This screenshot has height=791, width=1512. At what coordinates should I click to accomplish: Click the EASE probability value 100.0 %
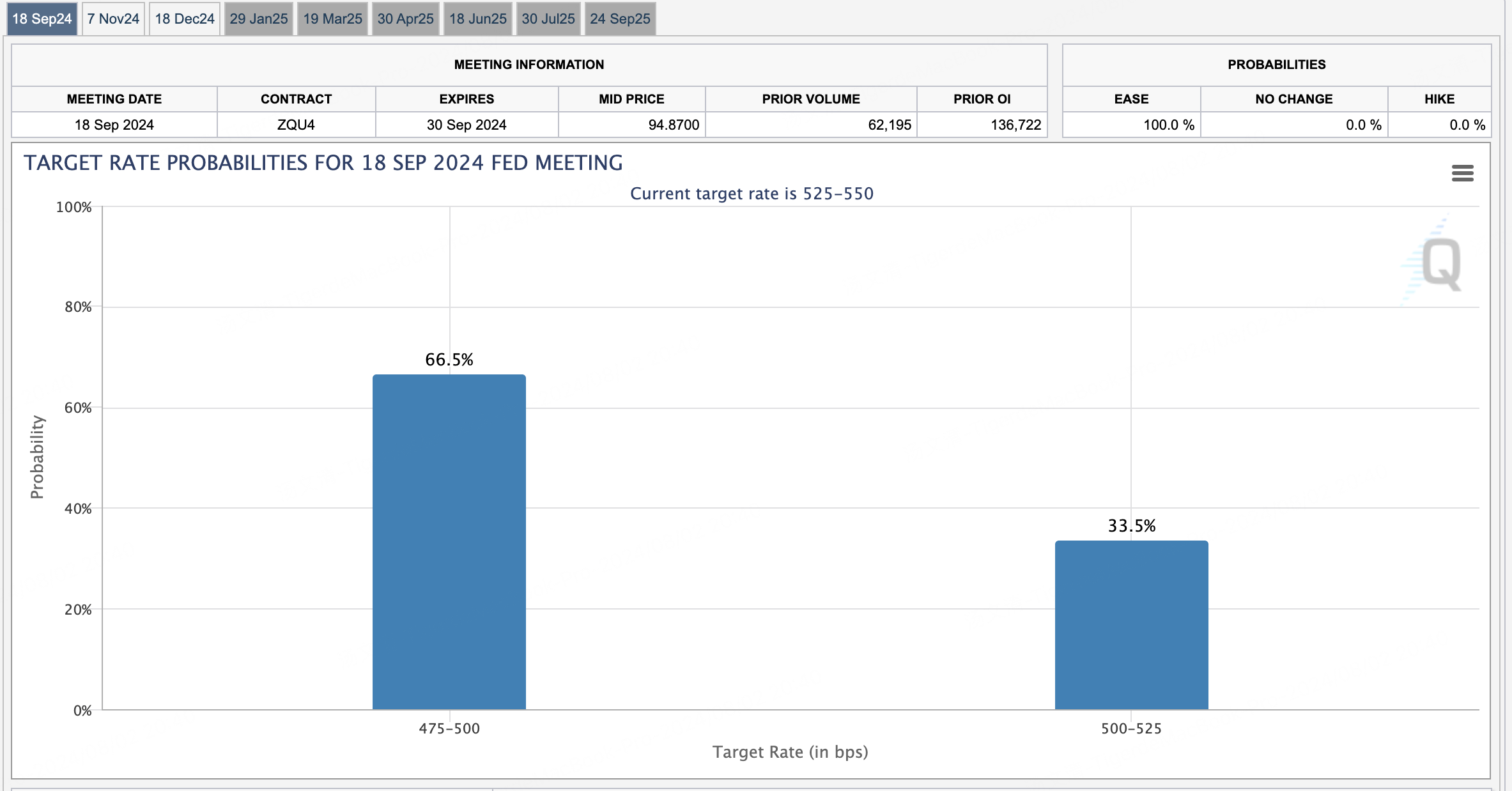[x=1168, y=125]
